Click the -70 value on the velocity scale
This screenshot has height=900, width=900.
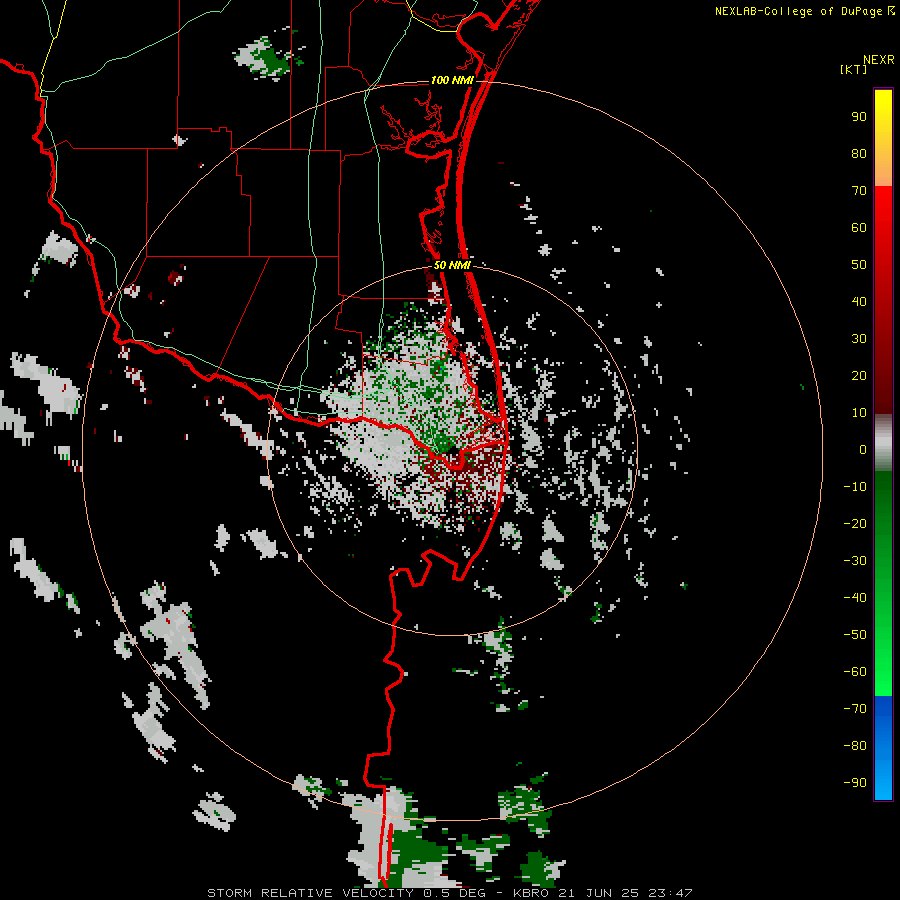[855, 709]
